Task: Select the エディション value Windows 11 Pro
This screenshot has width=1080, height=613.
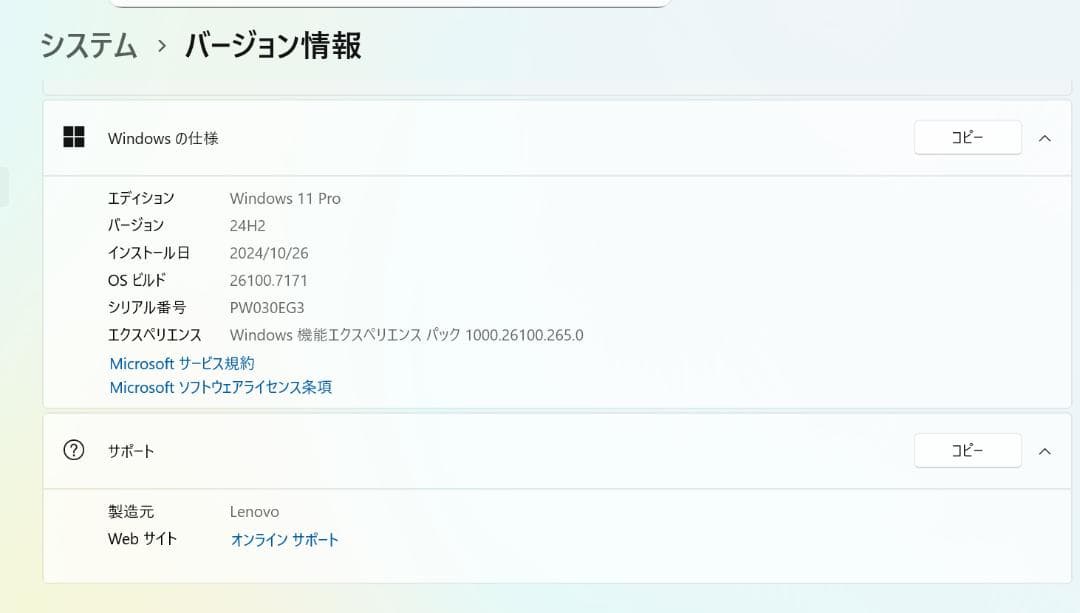Action: [x=286, y=198]
